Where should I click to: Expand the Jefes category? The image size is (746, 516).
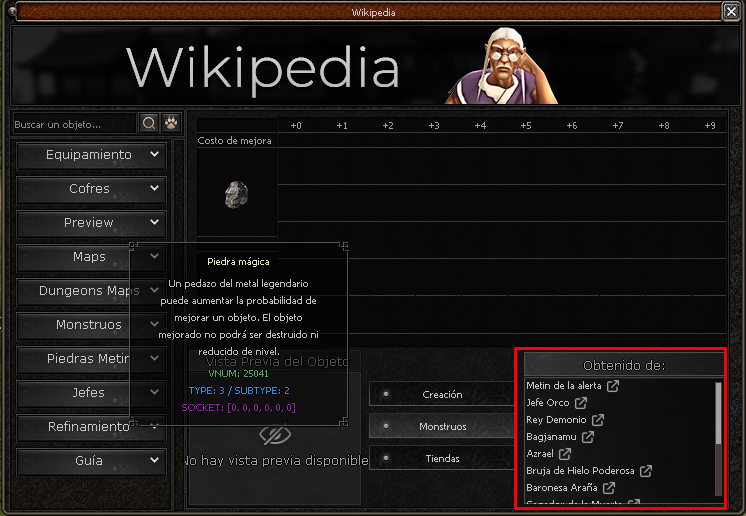(x=91, y=393)
